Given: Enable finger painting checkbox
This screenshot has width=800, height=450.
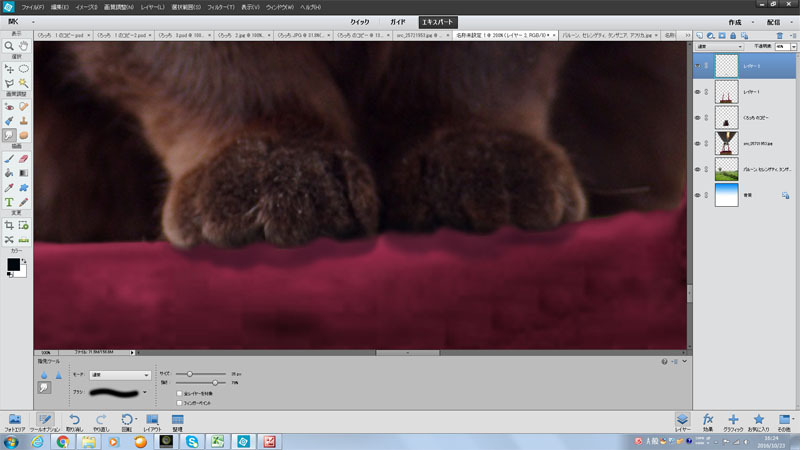Looking at the screenshot, I should click(179, 403).
